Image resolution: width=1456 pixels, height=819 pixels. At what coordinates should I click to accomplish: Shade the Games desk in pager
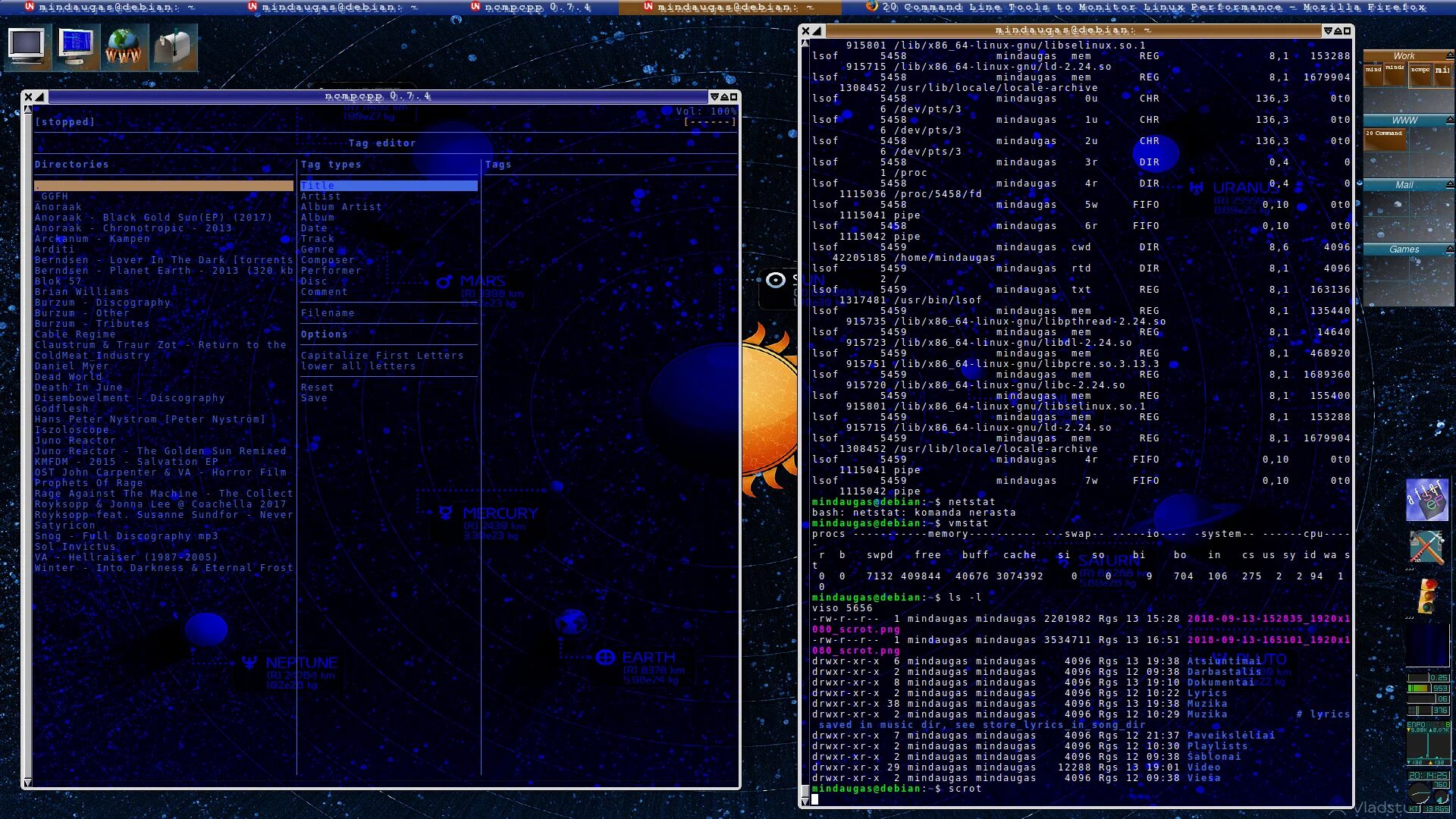(x=1449, y=249)
